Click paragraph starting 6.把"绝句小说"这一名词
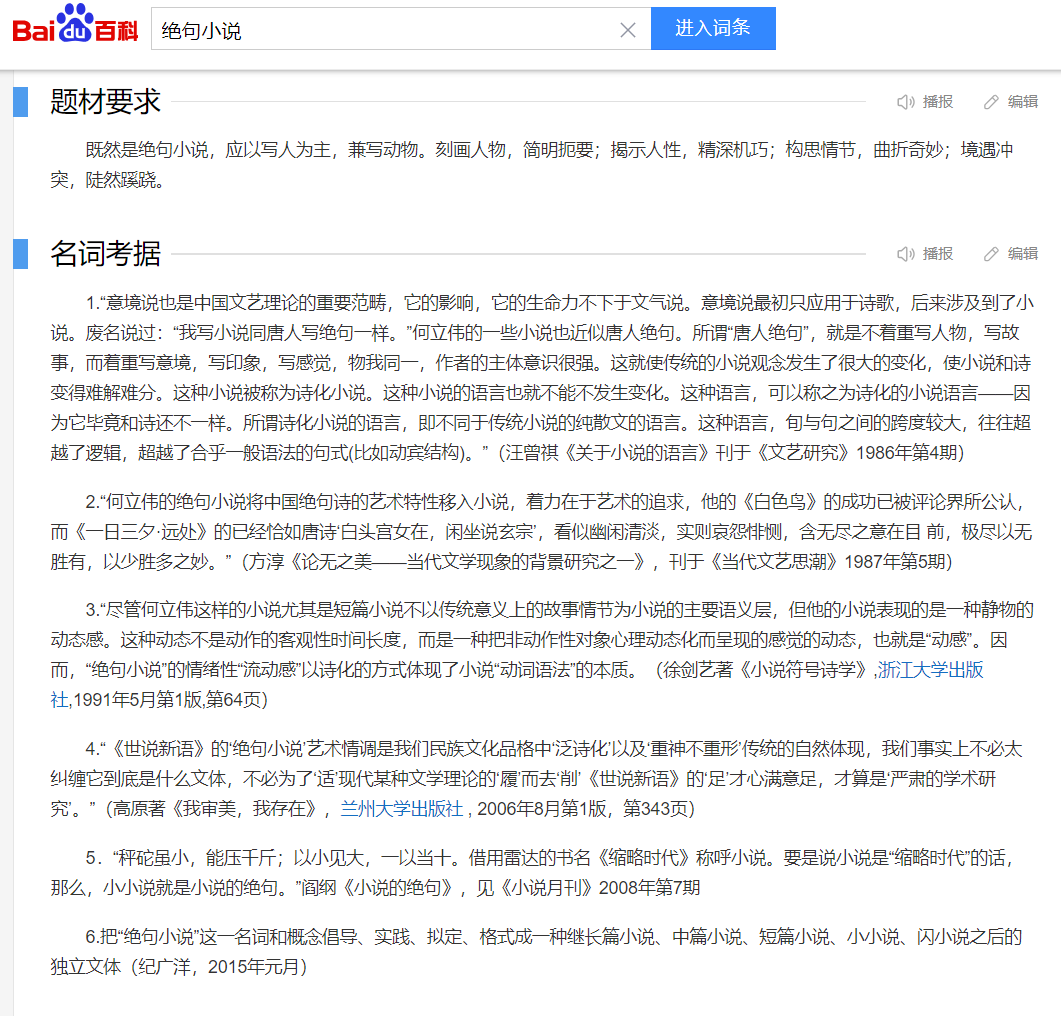Image resolution: width=1061 pixels, height=1016 pixels. tap(537, 952)
